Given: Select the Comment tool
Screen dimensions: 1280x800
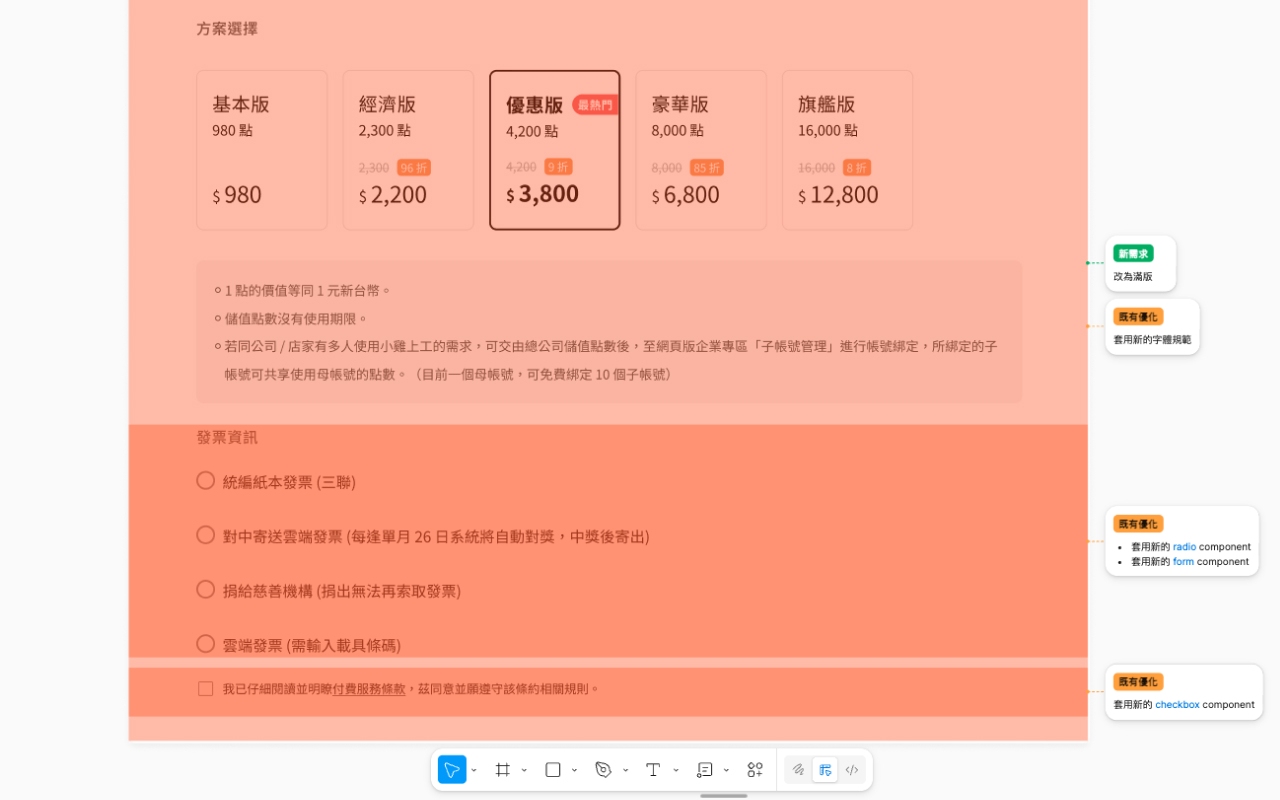Looking at the screenshot, I should pyautogui.click(x=705, y=770).
